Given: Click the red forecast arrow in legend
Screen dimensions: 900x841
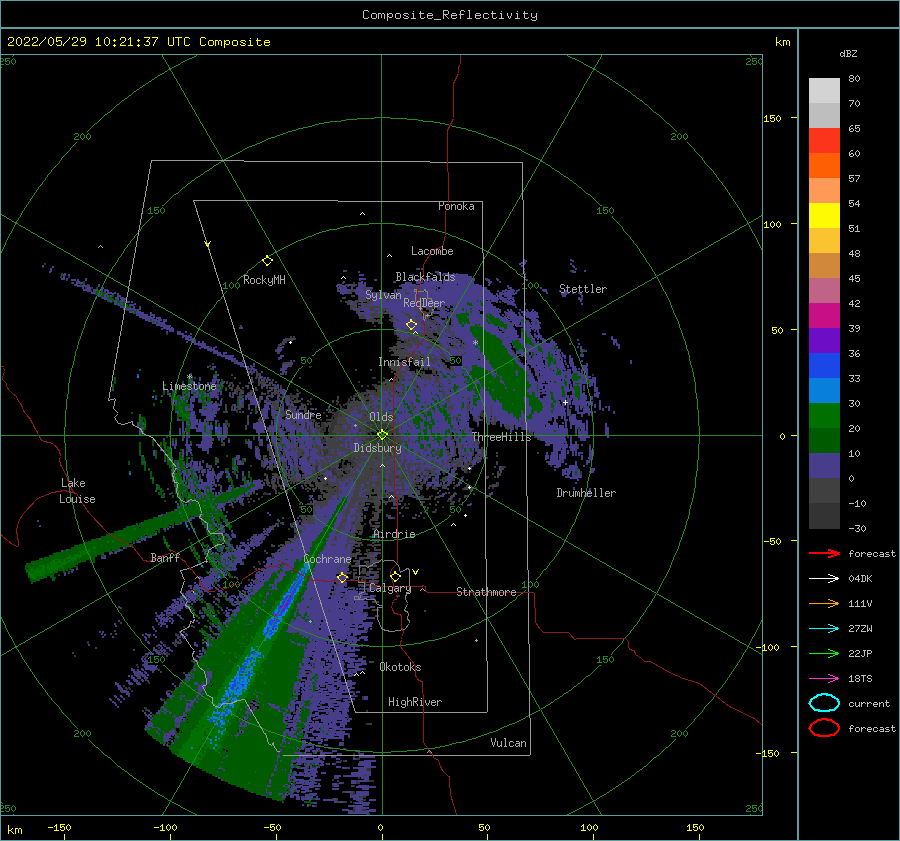Looking at the screenshot, I should coord(824,553).
